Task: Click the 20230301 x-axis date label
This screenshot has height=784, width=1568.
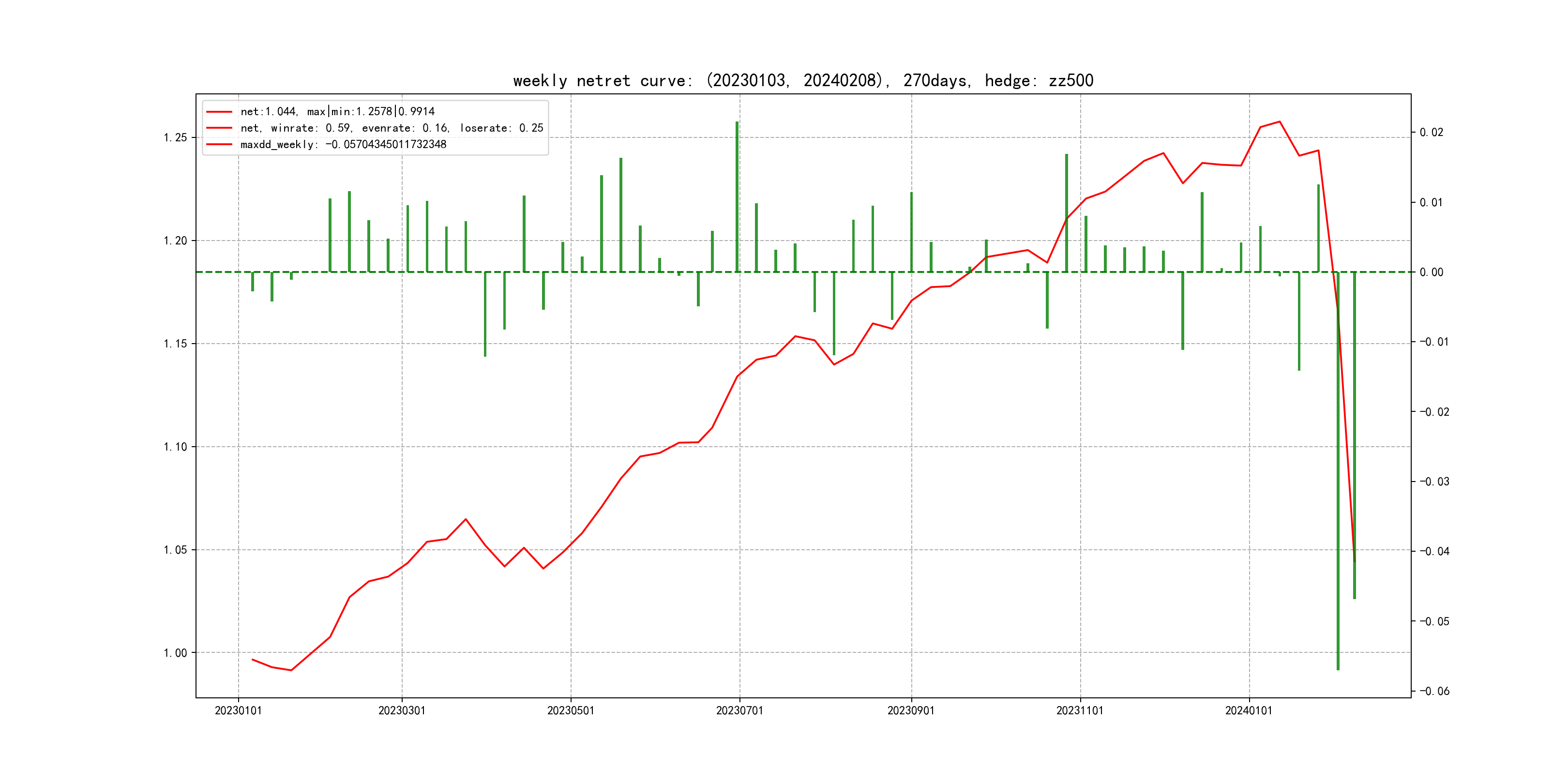Action: point(402,710)
